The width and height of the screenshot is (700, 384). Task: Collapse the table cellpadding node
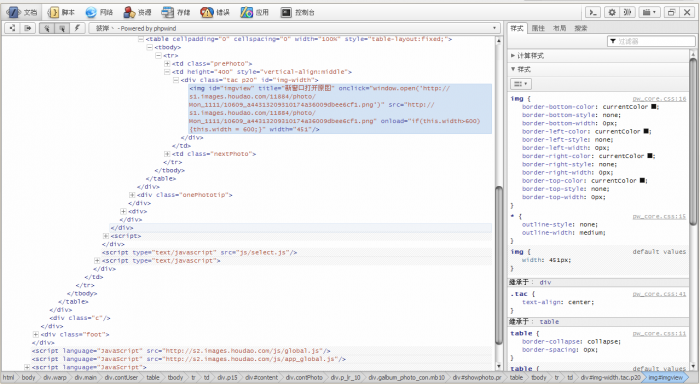pyautogui.click(x=141, y=39)
